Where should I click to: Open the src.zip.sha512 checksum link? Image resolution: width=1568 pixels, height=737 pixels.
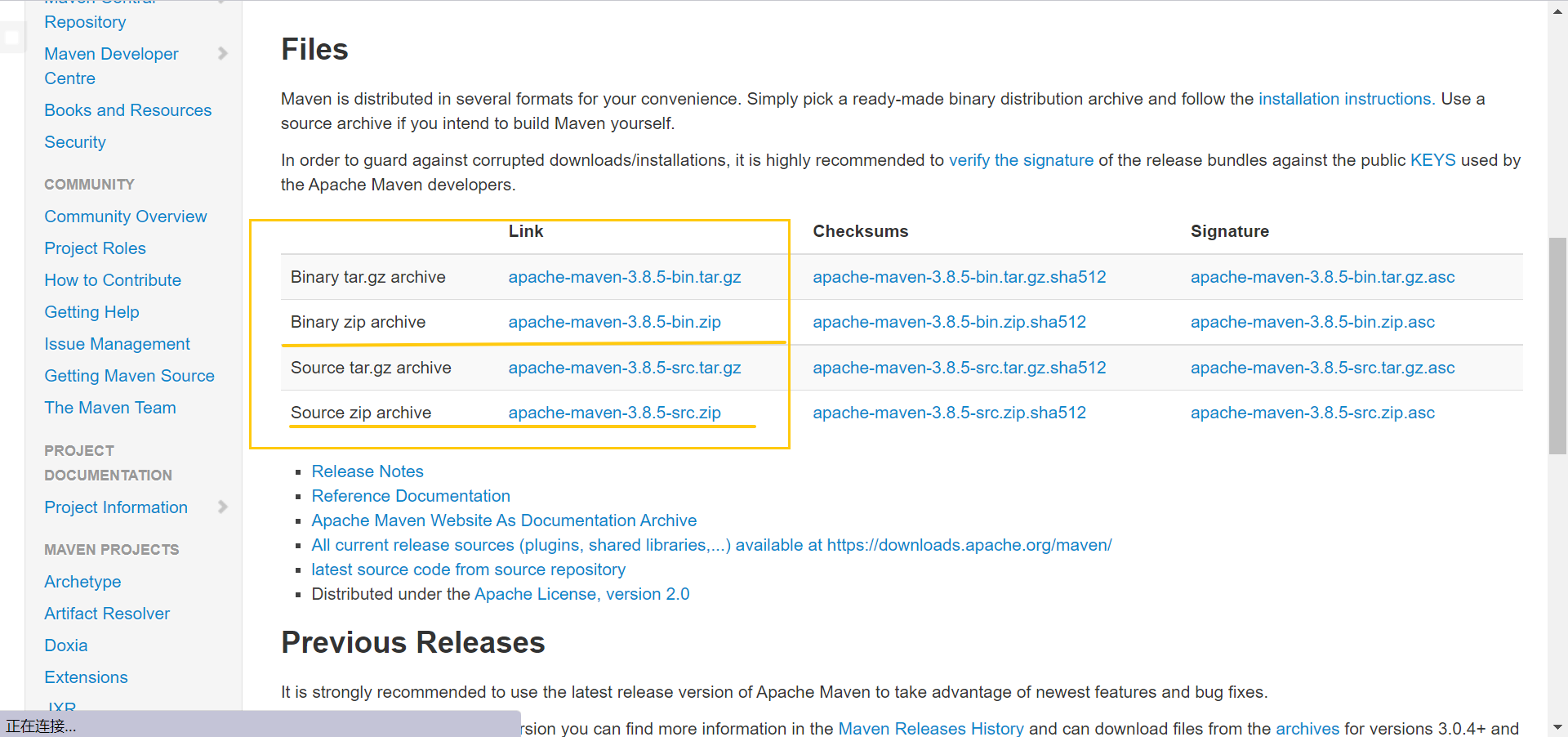949,413
